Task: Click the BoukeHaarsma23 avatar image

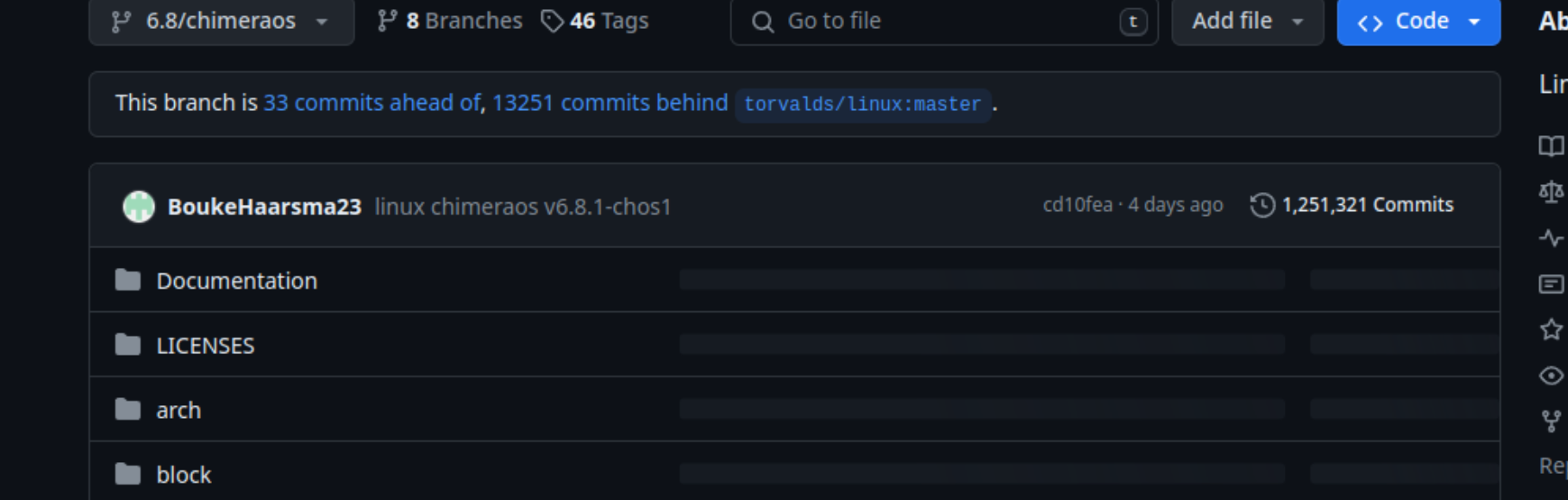Action: click(x=139, y=206)
